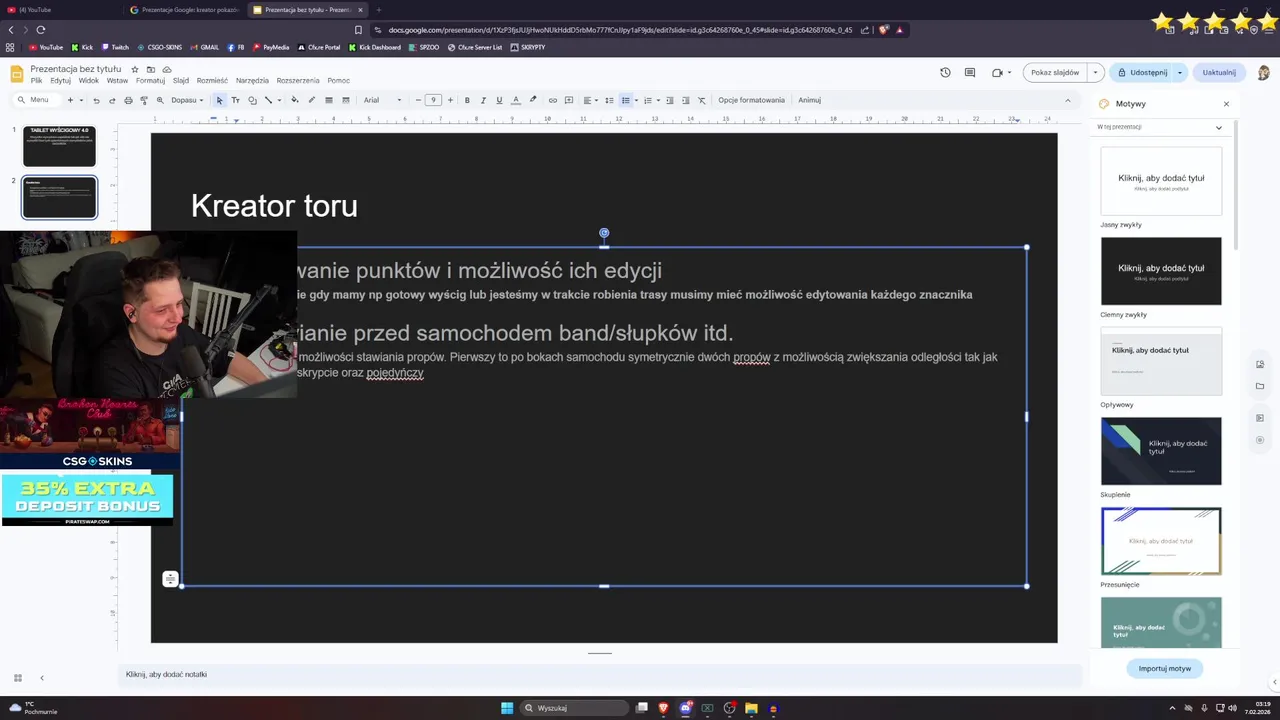Decrease text indent
The image size is (1280, 720).
pos(670,100)
